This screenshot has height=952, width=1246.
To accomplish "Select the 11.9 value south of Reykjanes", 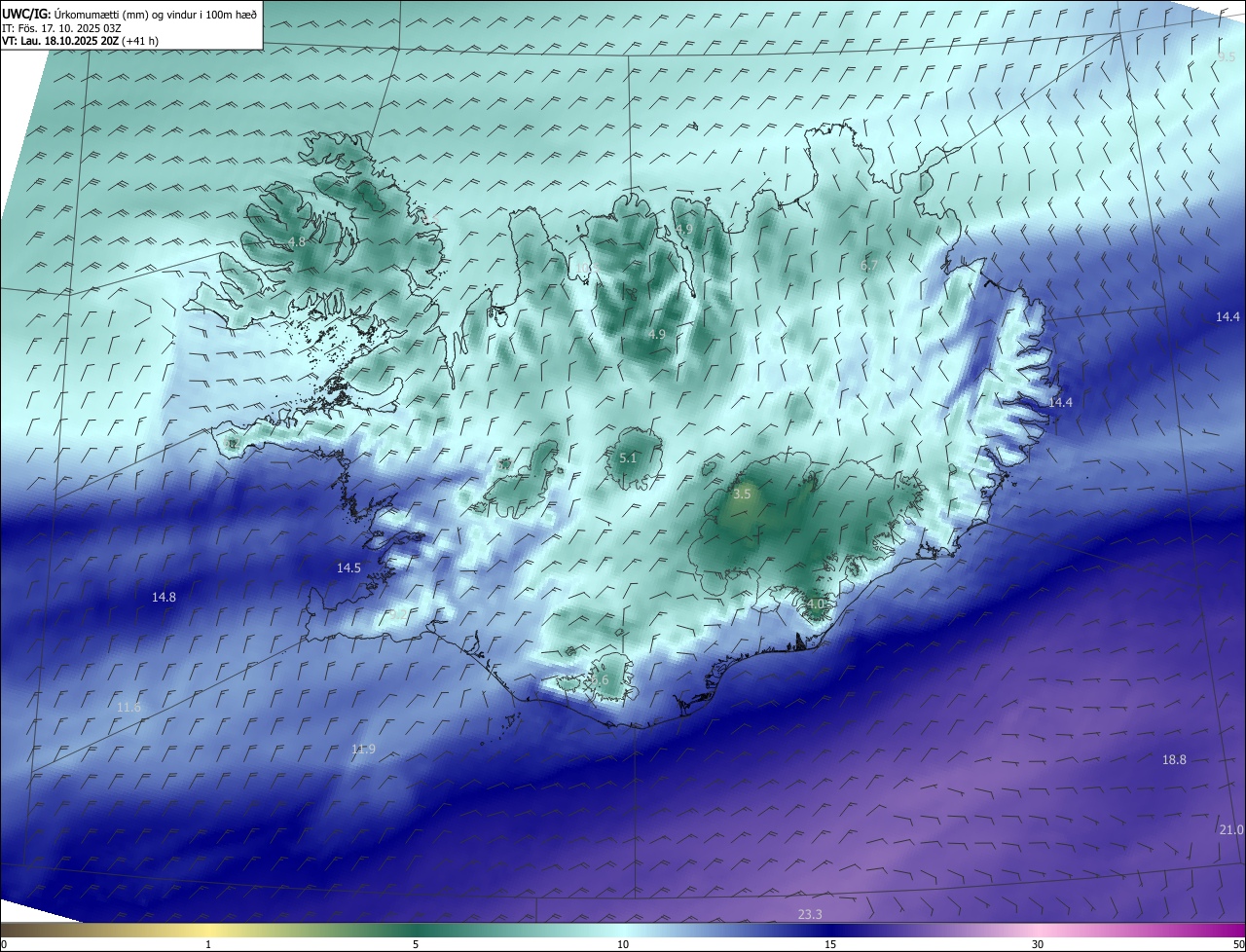I will click(363, 749).
